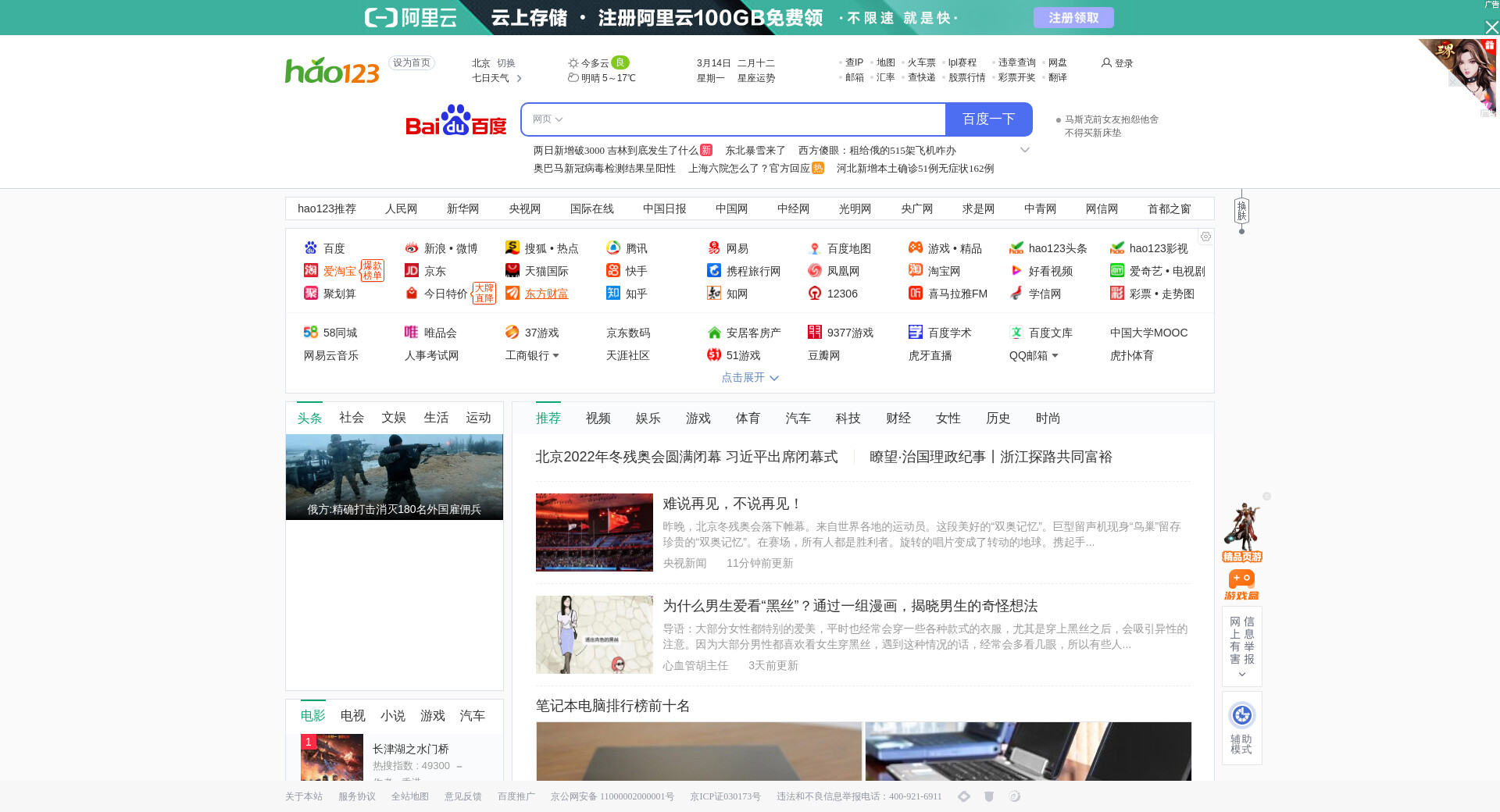
Task: Open the 工商银行 dropdown arrow
Action: point(556,356)
